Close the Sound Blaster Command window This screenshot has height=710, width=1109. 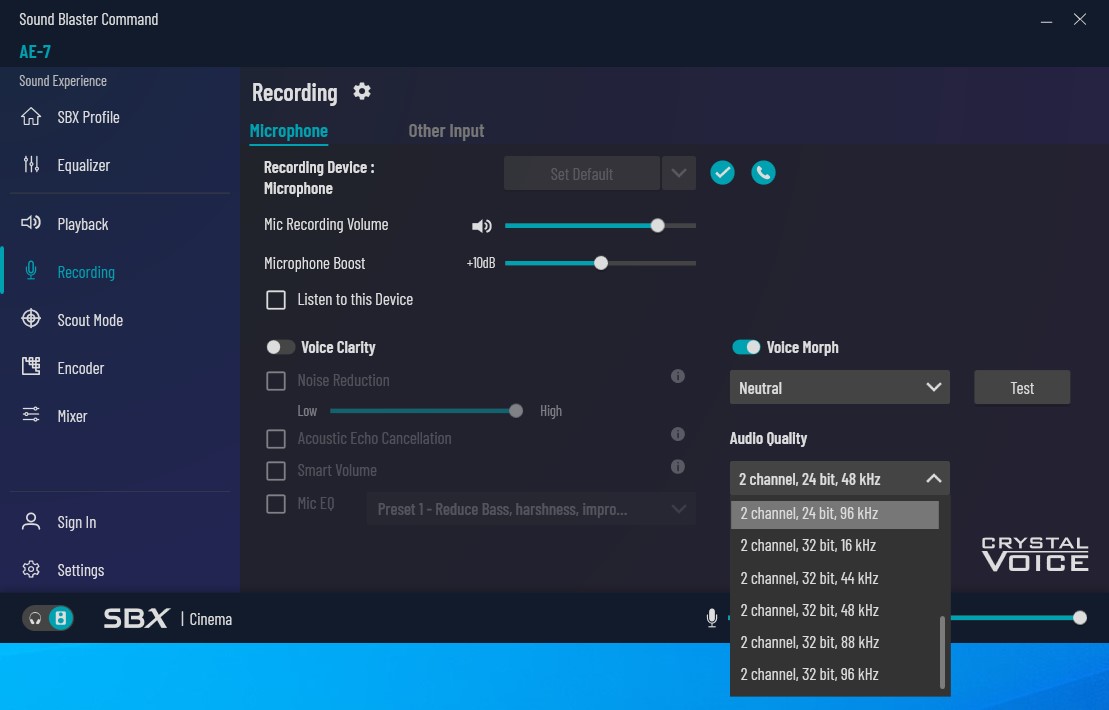1079,20
